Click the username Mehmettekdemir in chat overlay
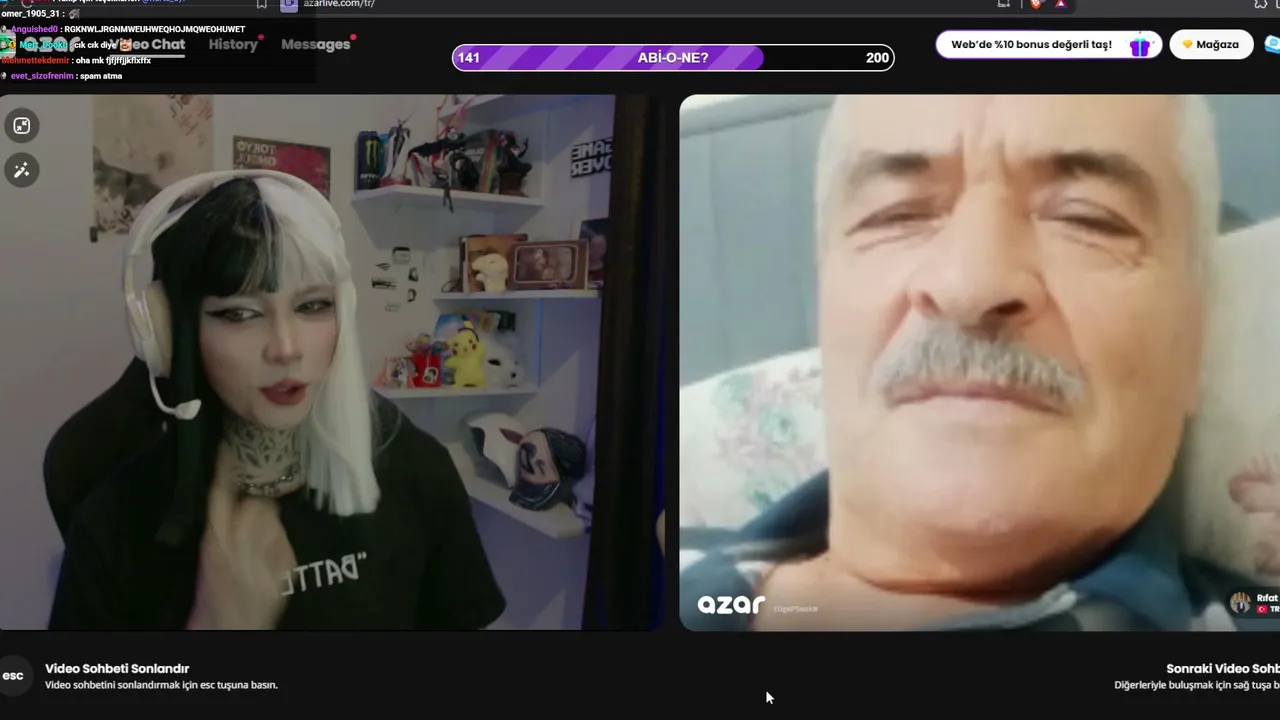Viewport: 1280px width, 720px height. [35, 61]
